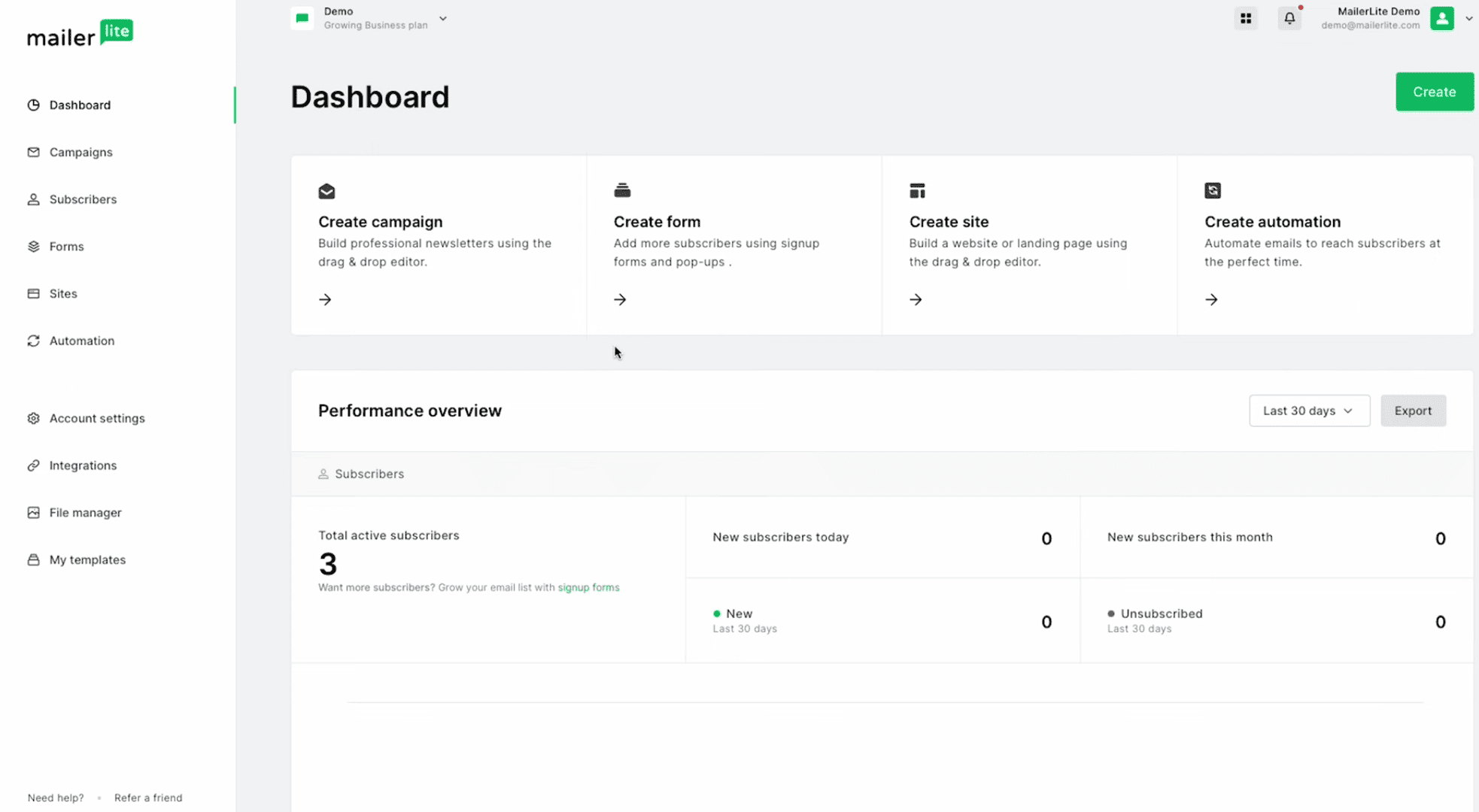
Task: Click the arrow under Create form
Action: [620, 299]
